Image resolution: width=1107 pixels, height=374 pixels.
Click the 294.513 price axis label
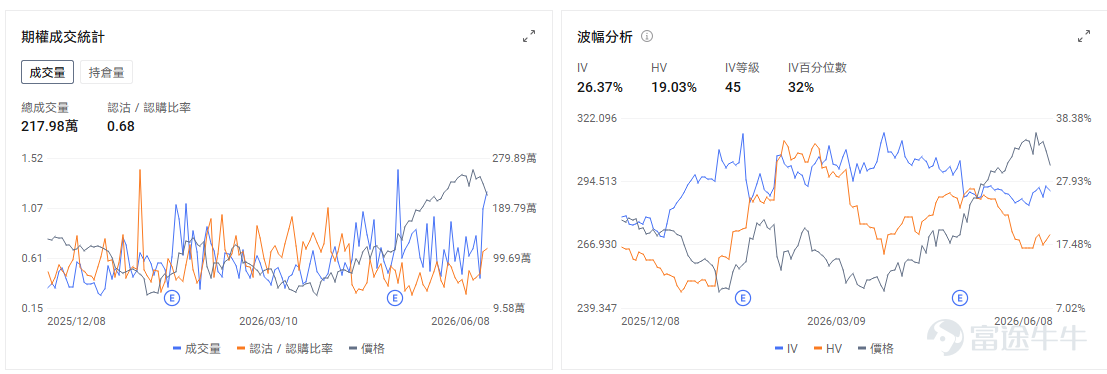(x=598, y=181)
